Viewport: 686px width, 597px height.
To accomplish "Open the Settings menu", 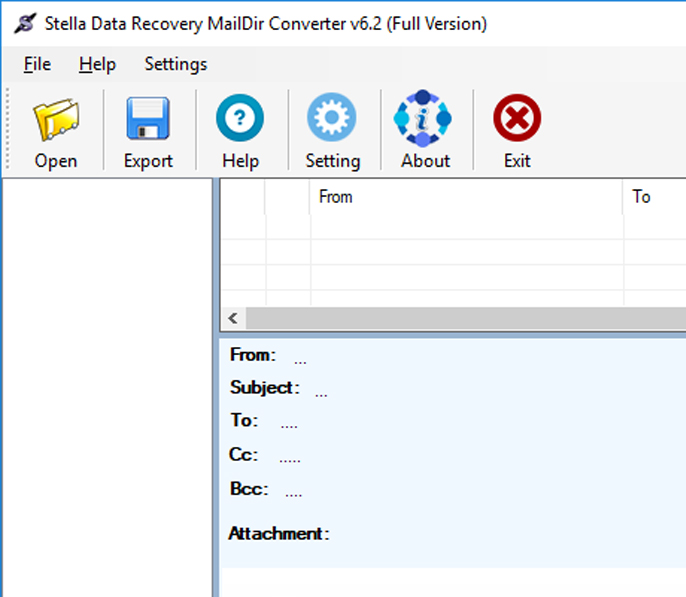I will point(176,64).
